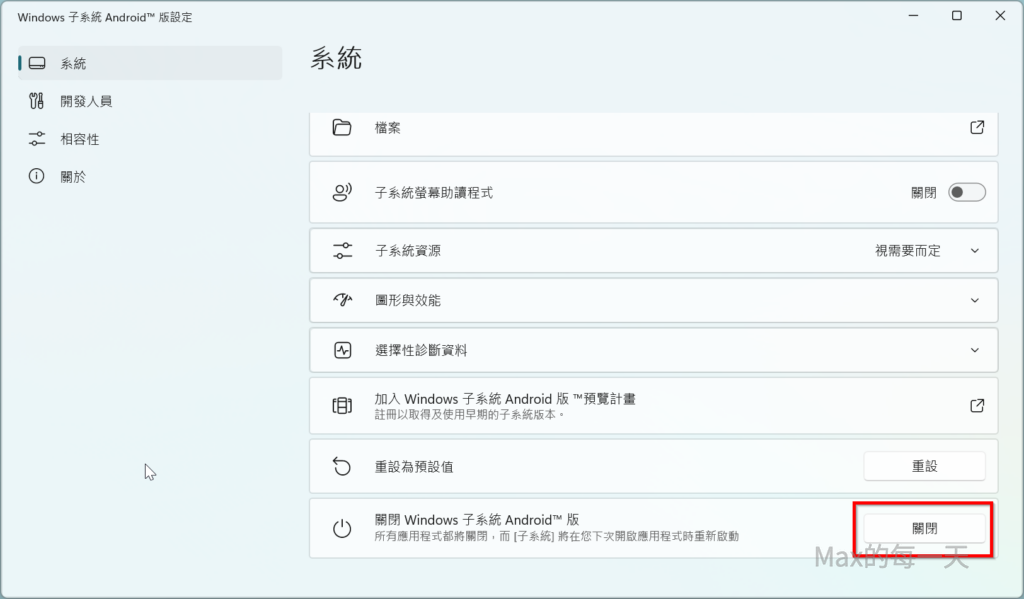This screenshot has width=1024, height=599.
Task: Expand the 圖形與效能 section chevron
Action: pyautogui.click(x=974, y=300)
